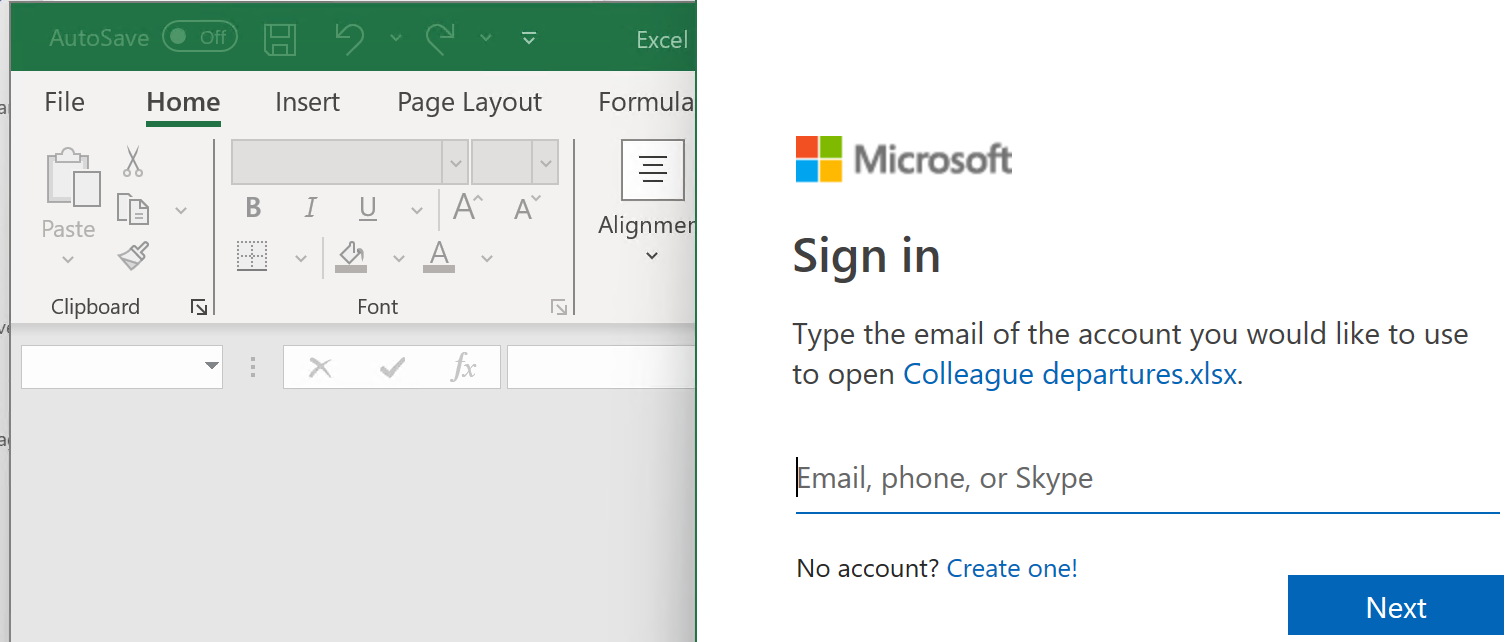The image size is (1508, 642).
Task: Click the Insert Function fx icon
Action: pyautogui.click(x=464, y=367)
